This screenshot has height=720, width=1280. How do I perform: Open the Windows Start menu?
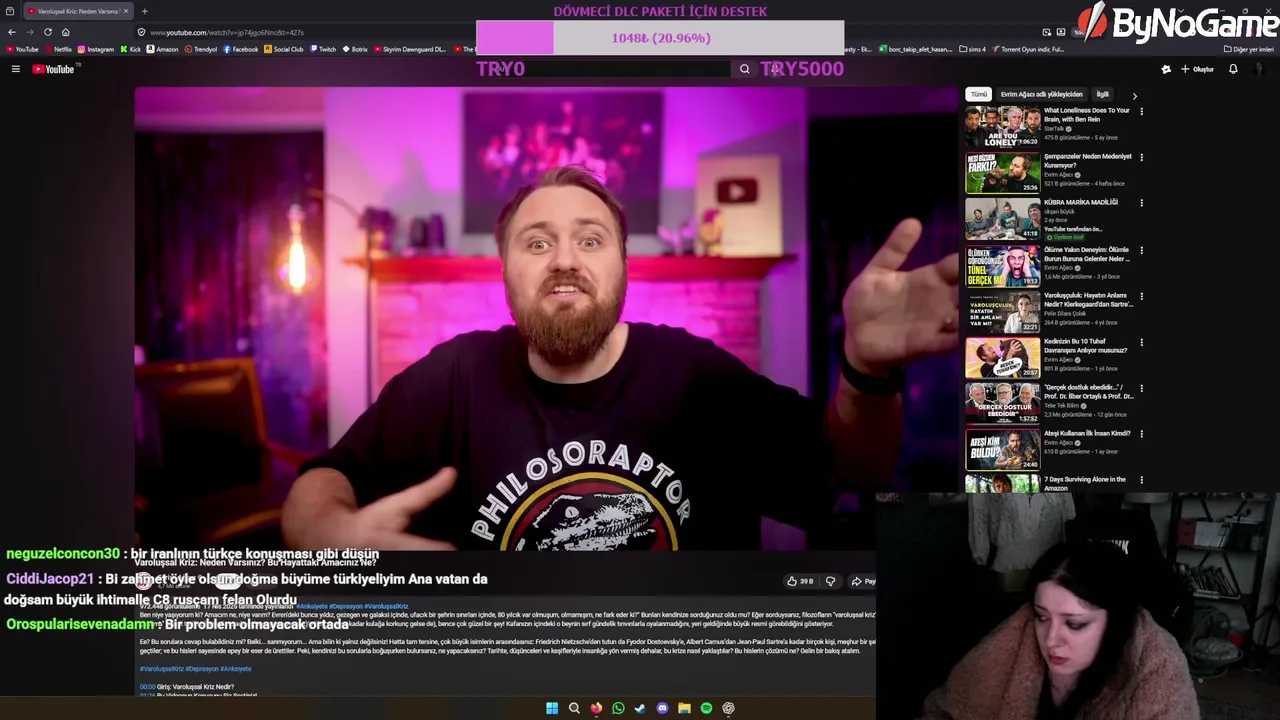552,708
